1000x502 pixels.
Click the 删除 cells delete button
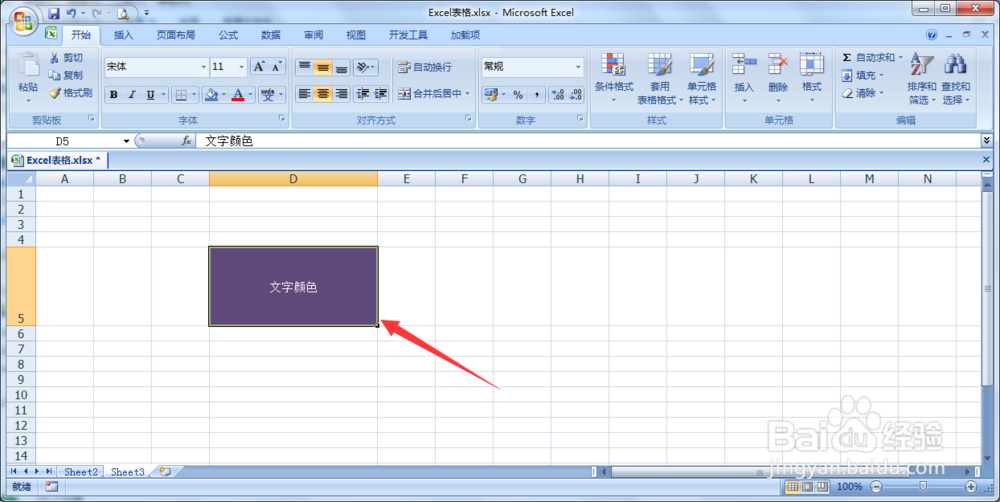[x=777, y=78]
